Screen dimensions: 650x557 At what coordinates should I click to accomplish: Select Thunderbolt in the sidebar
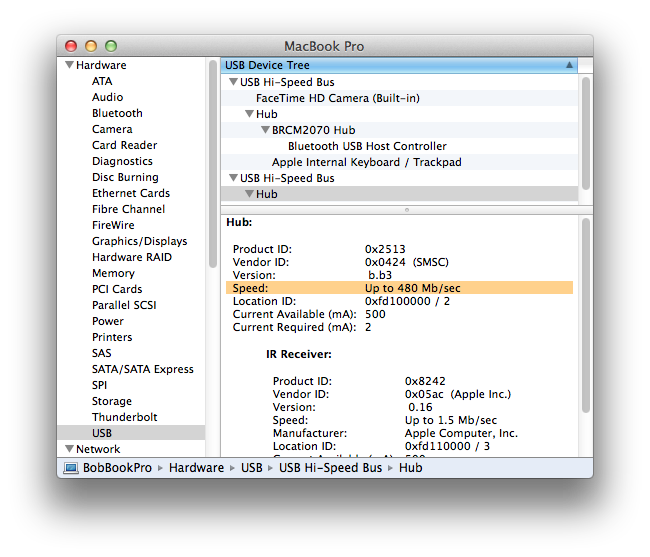(x=124, y=417)
